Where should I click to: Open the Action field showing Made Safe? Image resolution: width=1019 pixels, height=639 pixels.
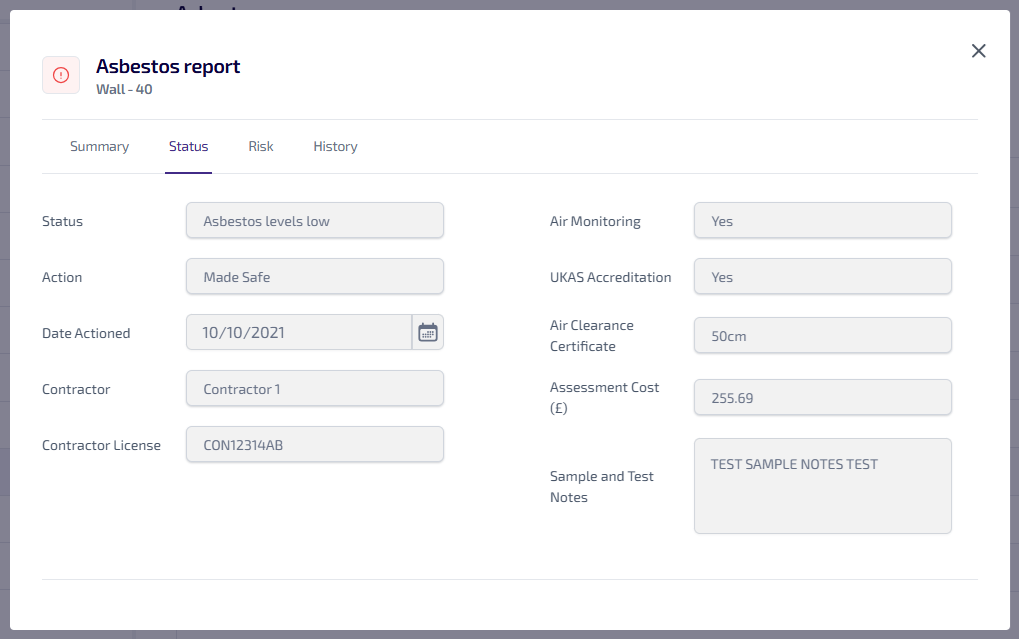click(x=314, y=277)
